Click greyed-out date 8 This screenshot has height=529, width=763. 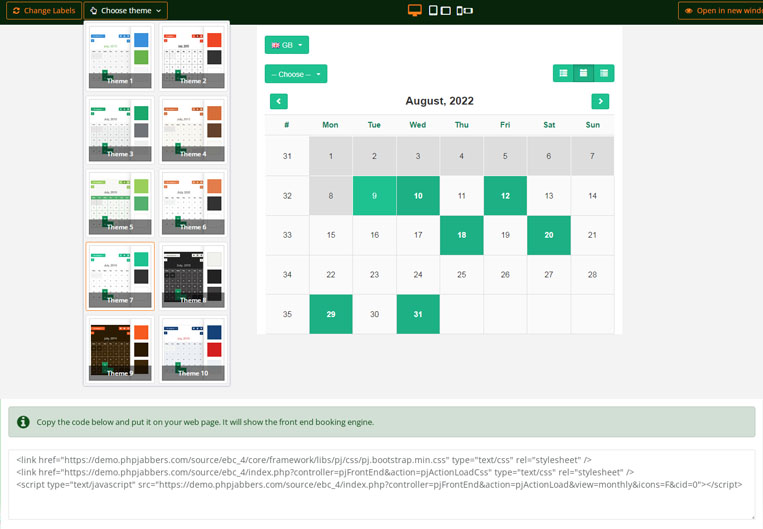(x=331, y=196)
